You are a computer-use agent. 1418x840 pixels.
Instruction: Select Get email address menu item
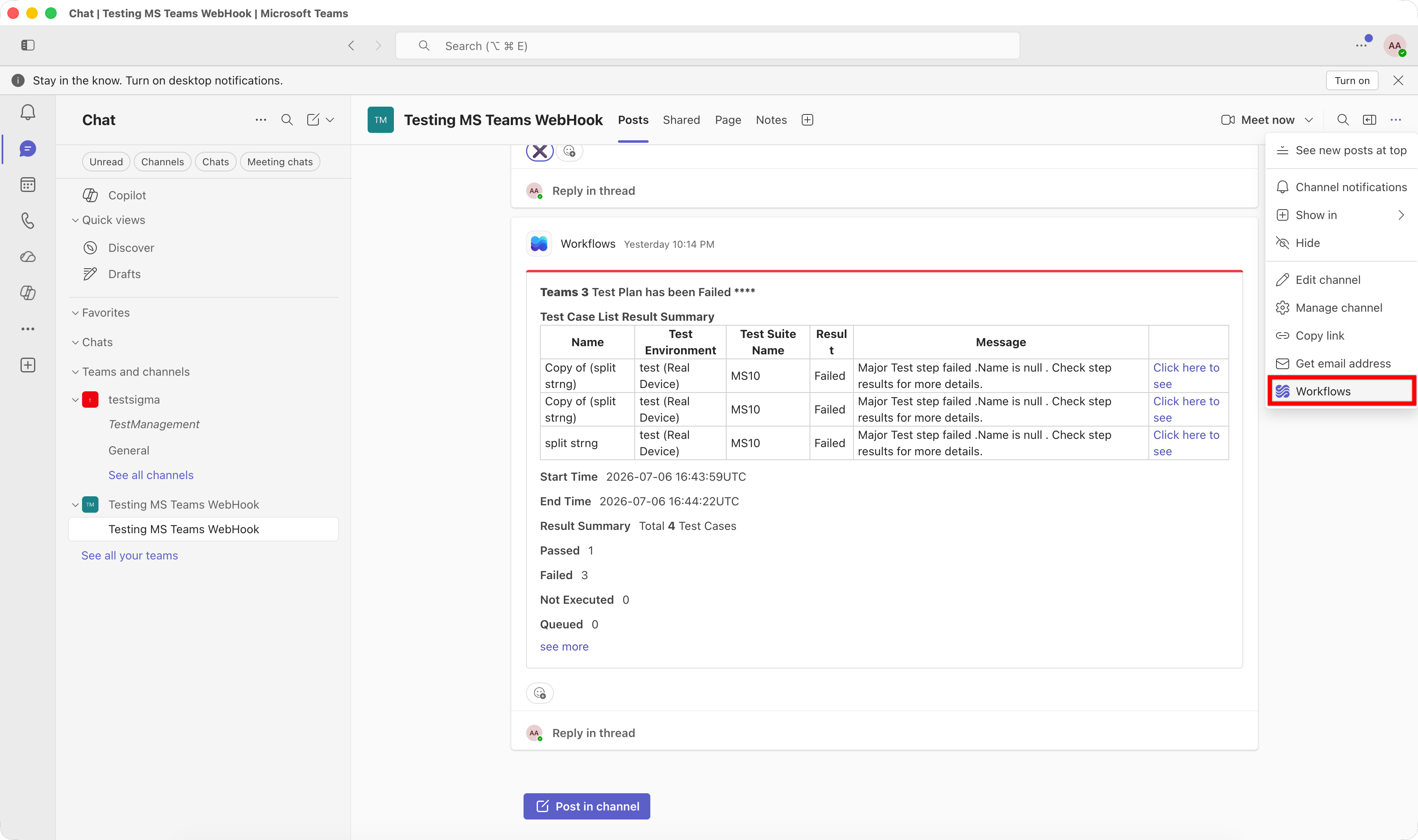click(1340, 363)
